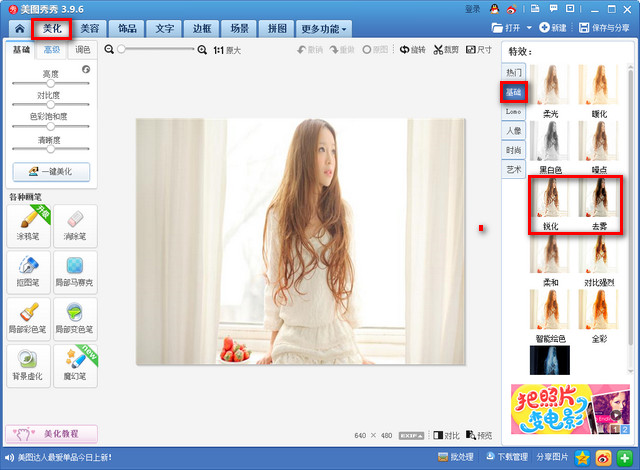640x470 pixels.
Task: Click the 美化教程 tutorial button
Action: [x=53, y=434]
